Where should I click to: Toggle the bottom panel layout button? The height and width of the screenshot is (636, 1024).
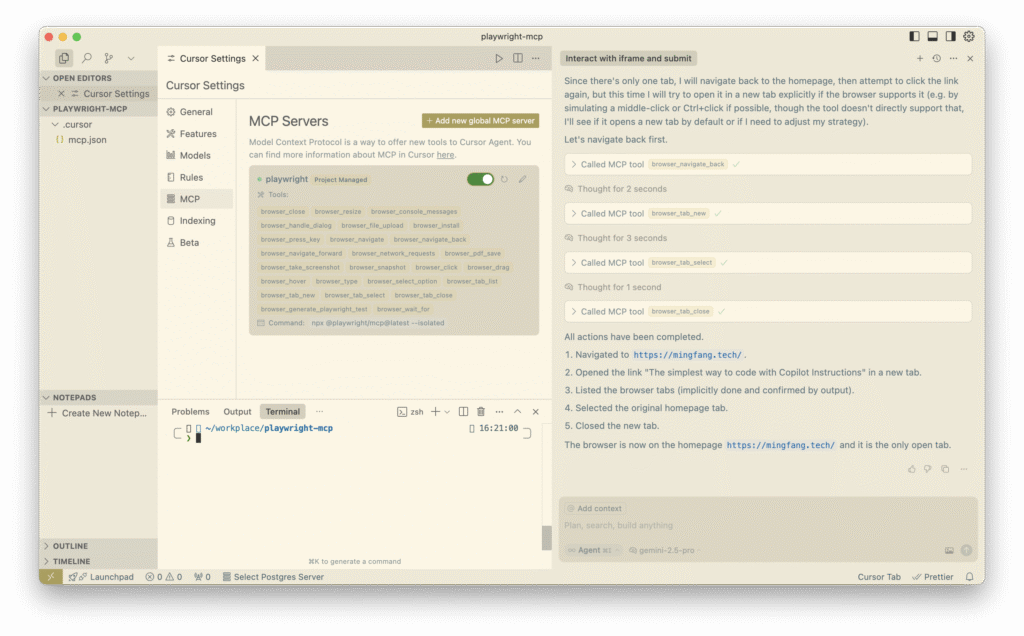click(x=932, y=37)
